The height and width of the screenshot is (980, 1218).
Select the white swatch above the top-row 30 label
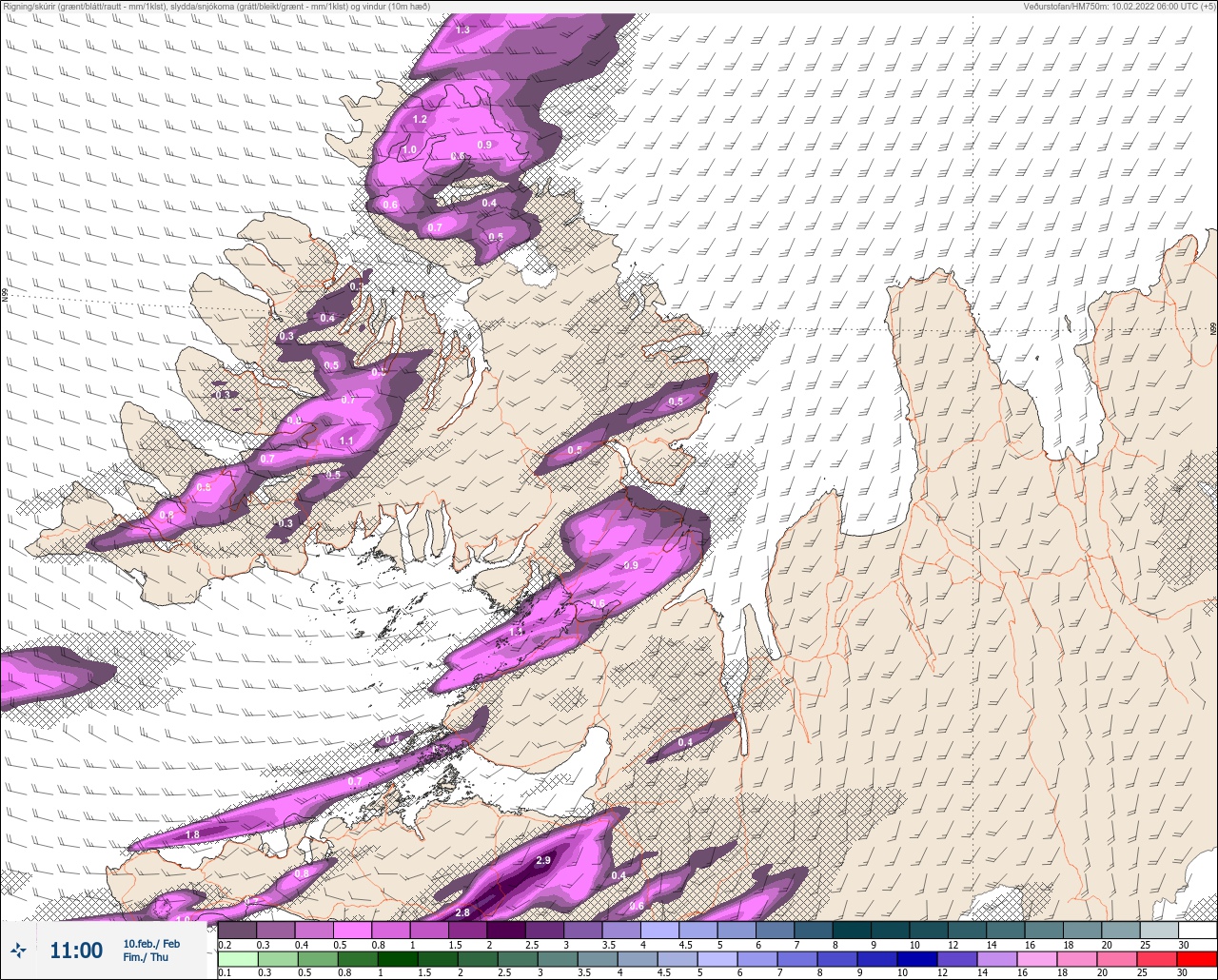[x=1197, y=930]
